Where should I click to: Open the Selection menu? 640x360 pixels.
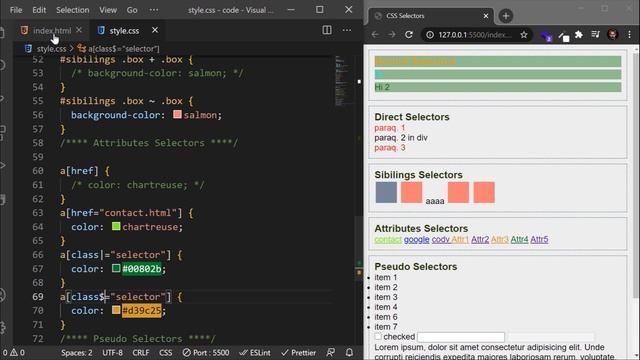pyautogui.click(x=73, y=10)
